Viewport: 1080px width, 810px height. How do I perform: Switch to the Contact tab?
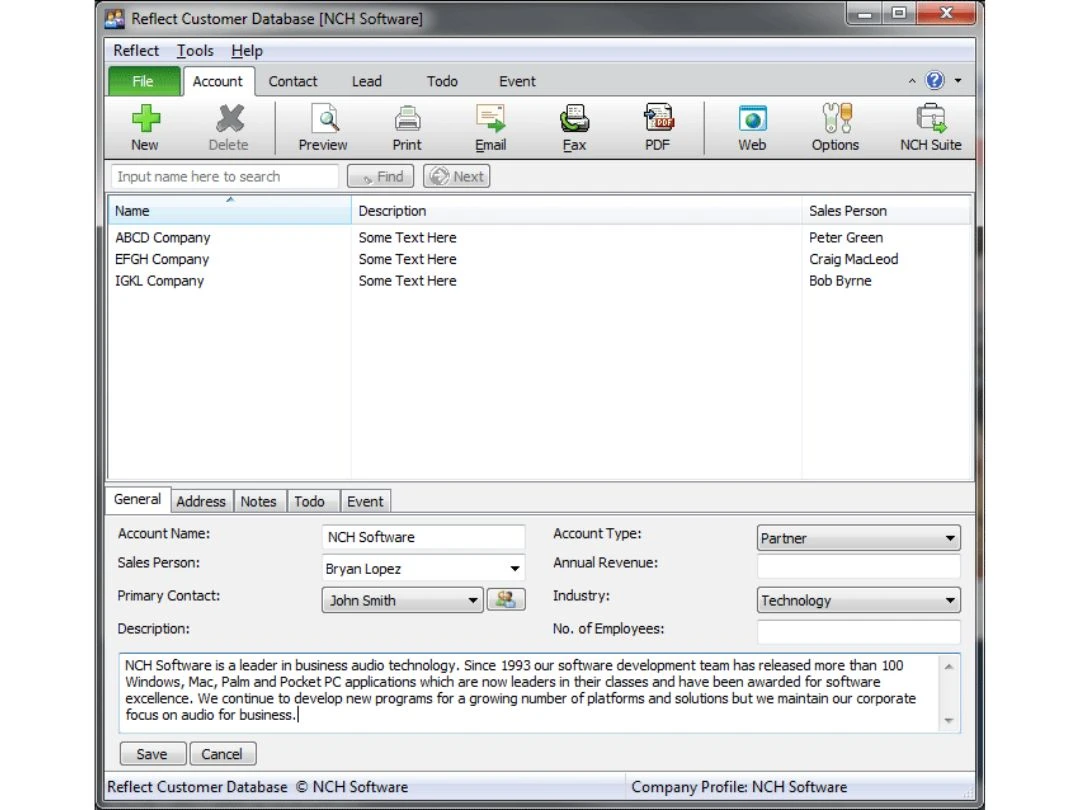[x=293, y=81]
